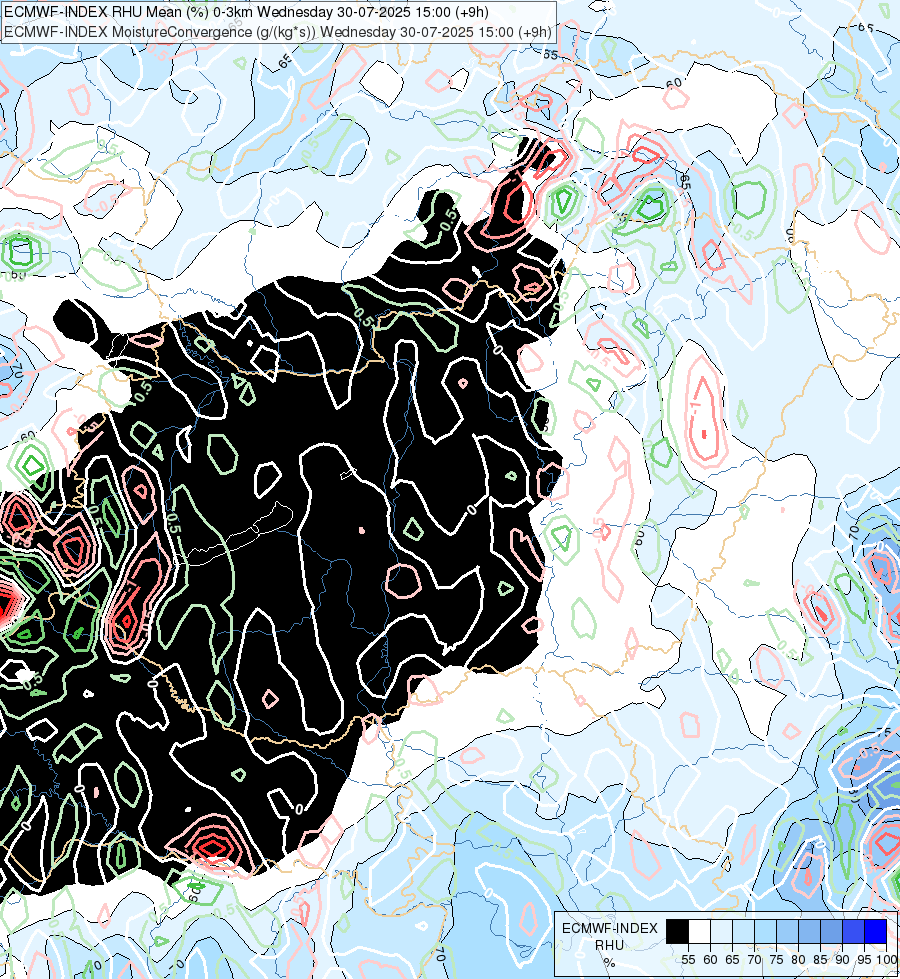Click the white 55-60% legend swatch

tap(700, 932)
